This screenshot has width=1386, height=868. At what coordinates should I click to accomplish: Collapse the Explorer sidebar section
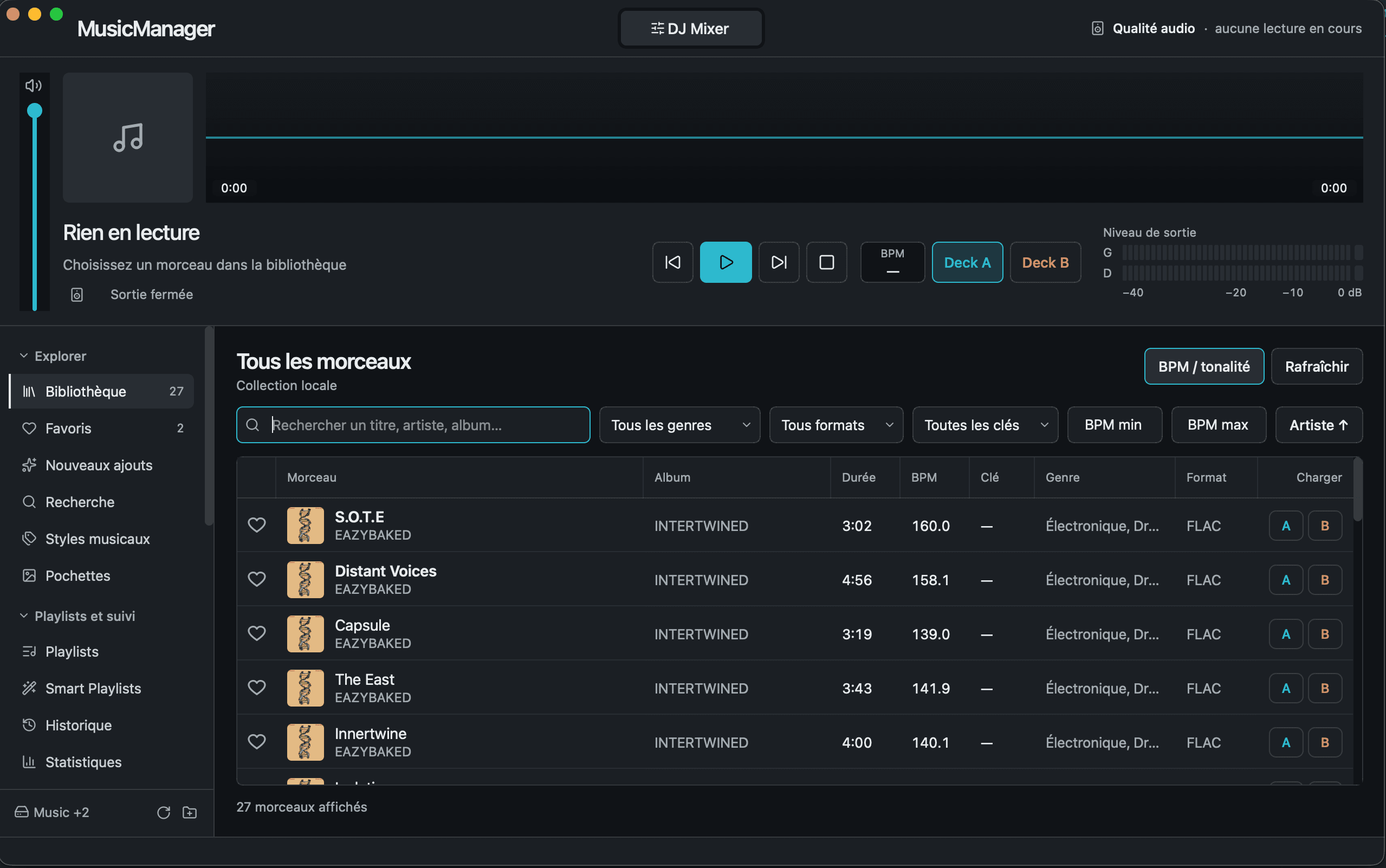click(x=53, y=356)
